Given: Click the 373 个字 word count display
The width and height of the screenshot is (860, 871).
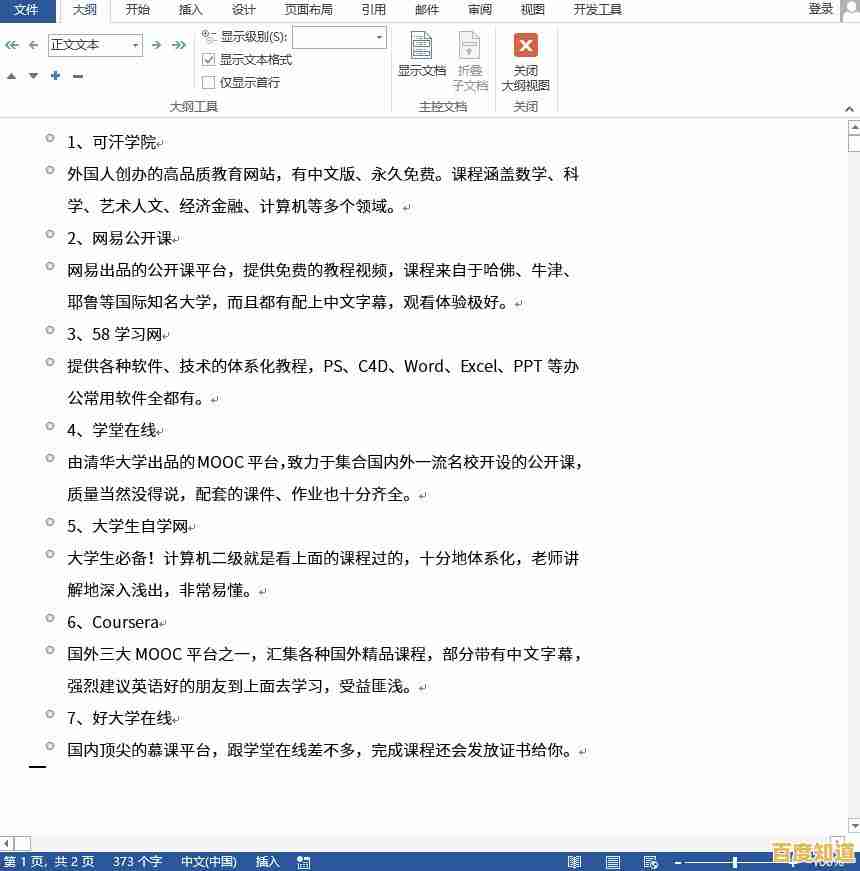Looking at the screenshot, I should coord(137,861).
